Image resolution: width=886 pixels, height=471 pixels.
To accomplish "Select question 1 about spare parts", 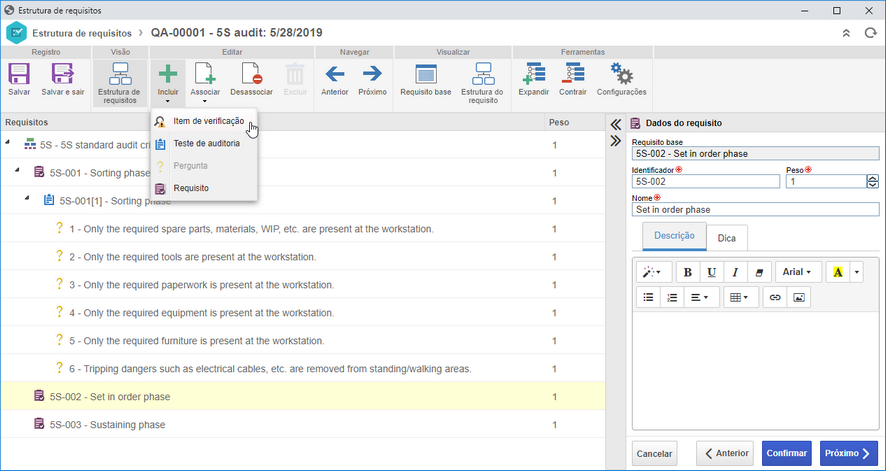I will click(x=302, y=229).
